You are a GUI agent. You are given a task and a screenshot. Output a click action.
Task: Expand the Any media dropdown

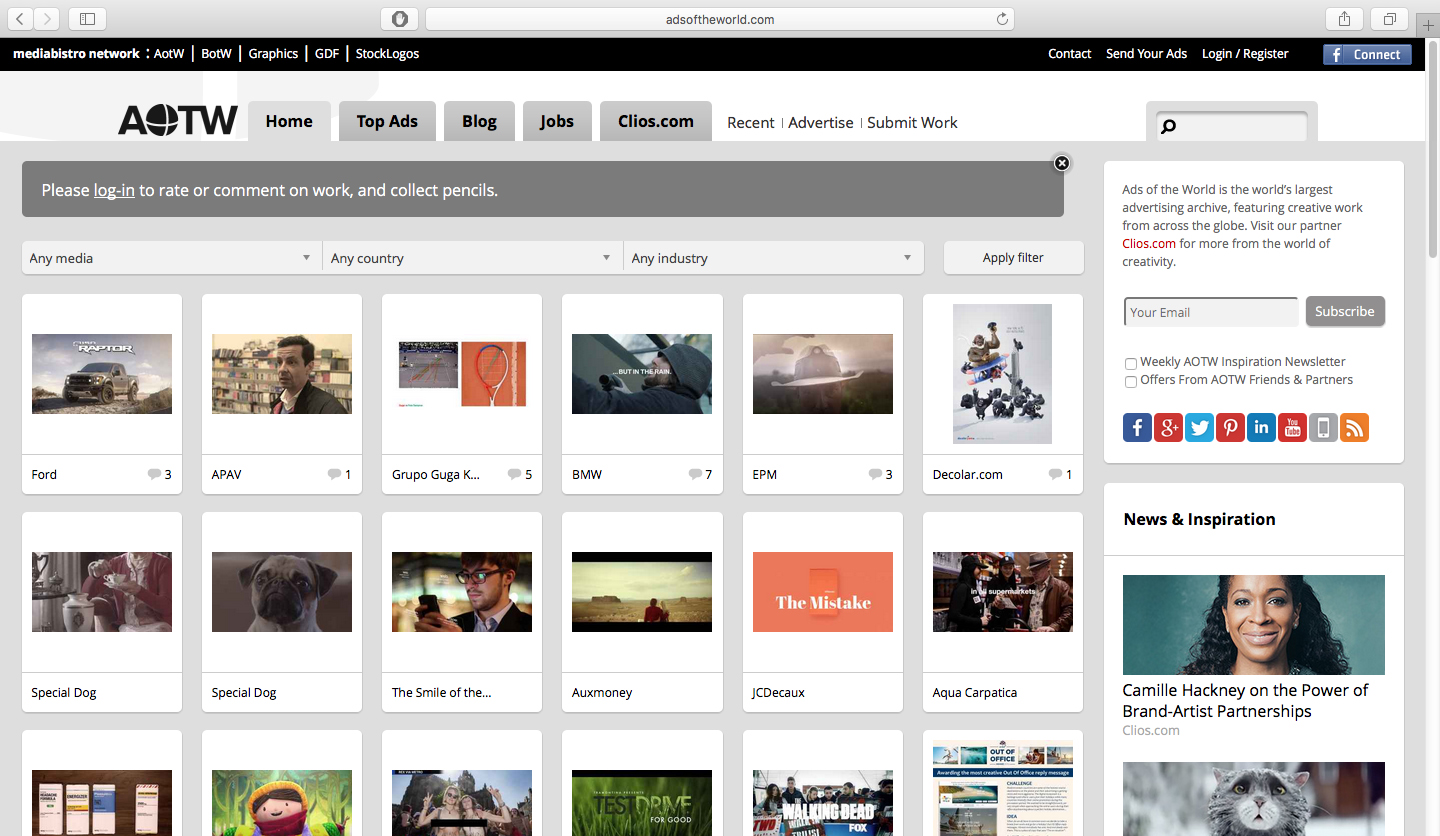pos(172,258)
